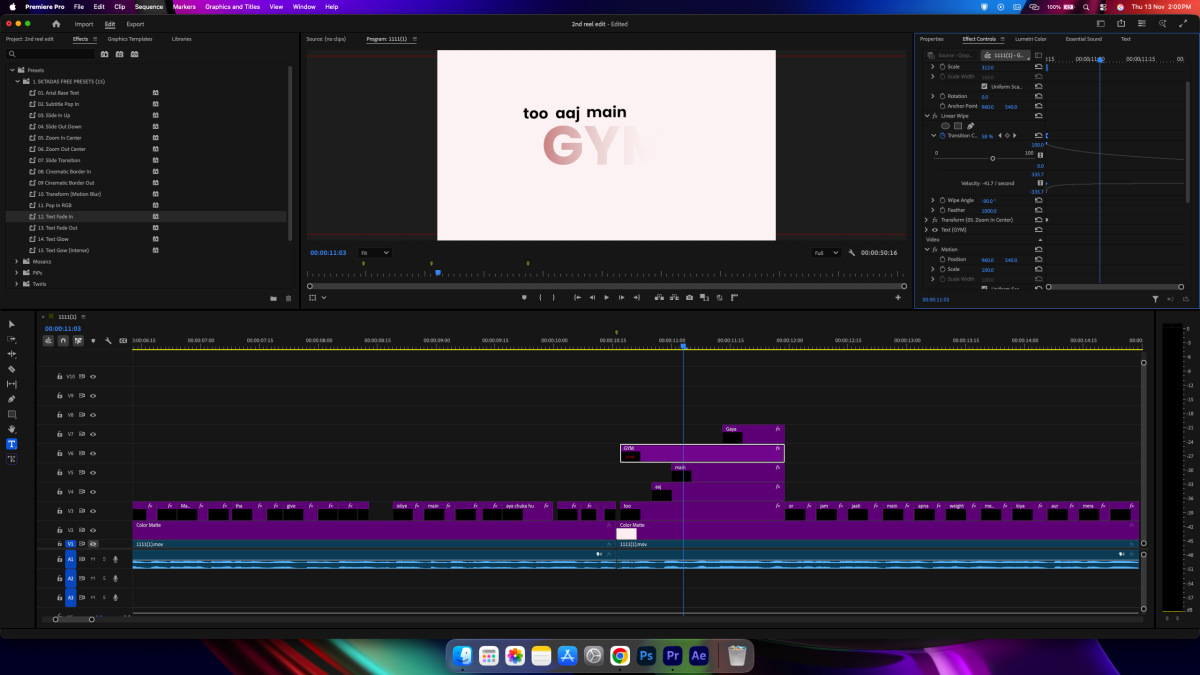Launch Photoshop from the Dock
1200x675 pixels.
click(x=646, y=656)
